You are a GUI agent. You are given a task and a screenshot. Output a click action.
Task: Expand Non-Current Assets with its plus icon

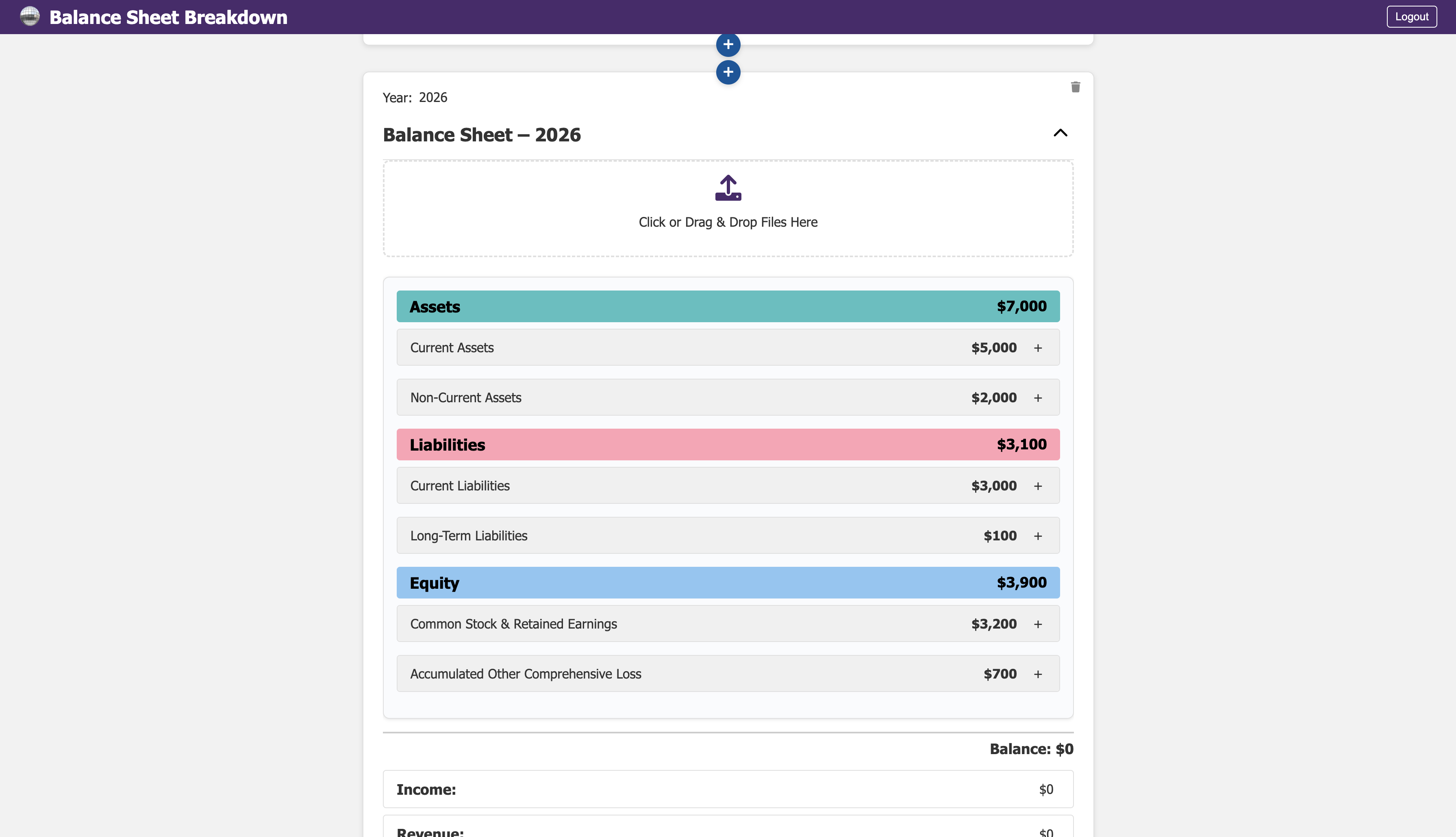[1037, 398]
